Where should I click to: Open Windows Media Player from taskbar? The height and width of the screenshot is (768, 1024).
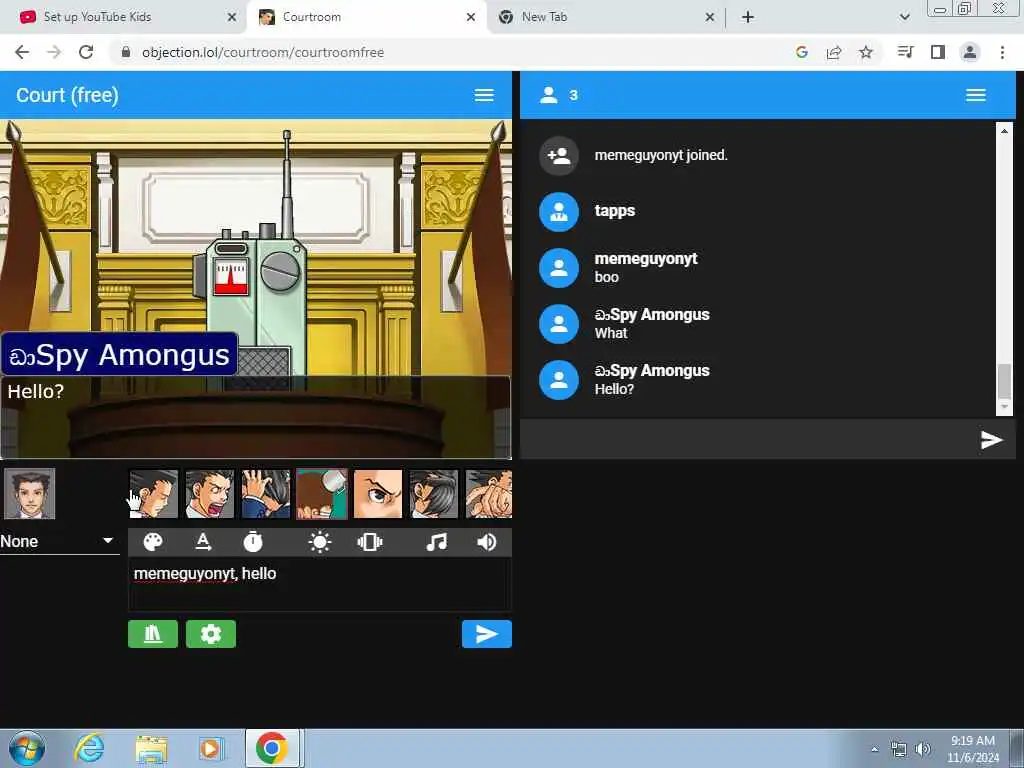point(210,748)
